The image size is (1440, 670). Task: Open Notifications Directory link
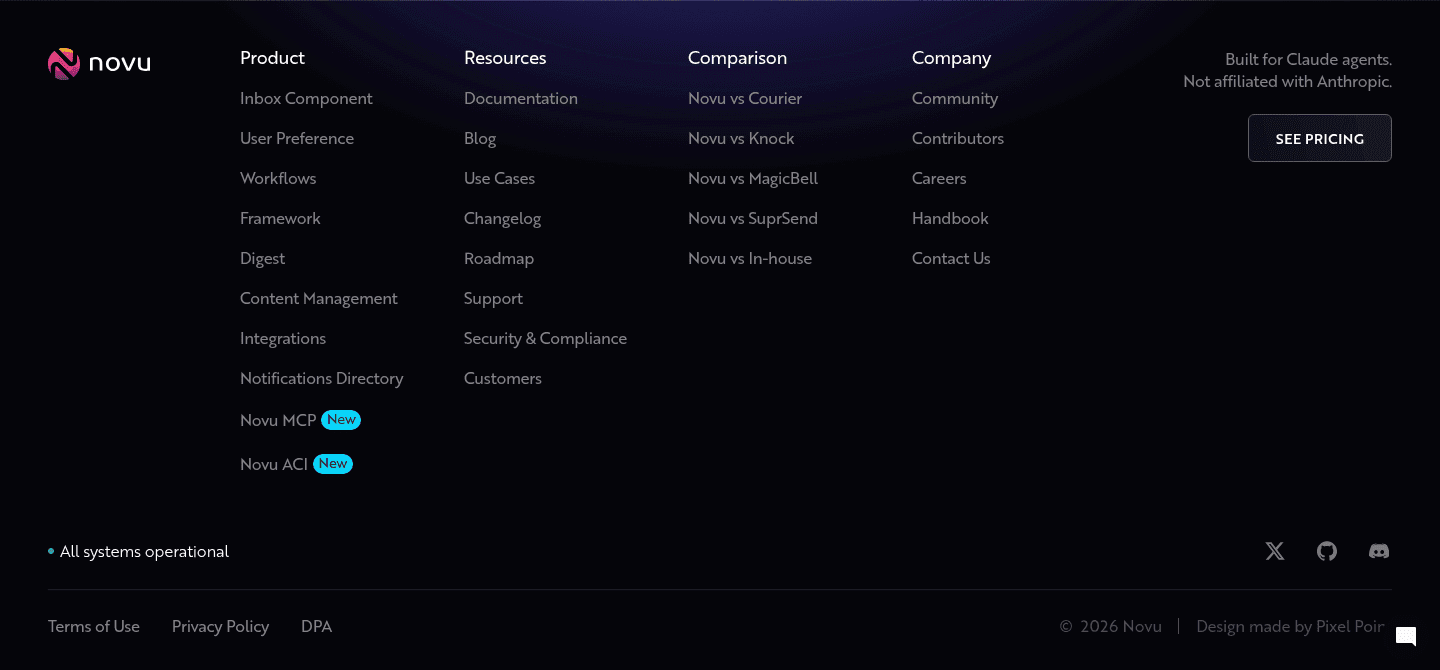322,378
